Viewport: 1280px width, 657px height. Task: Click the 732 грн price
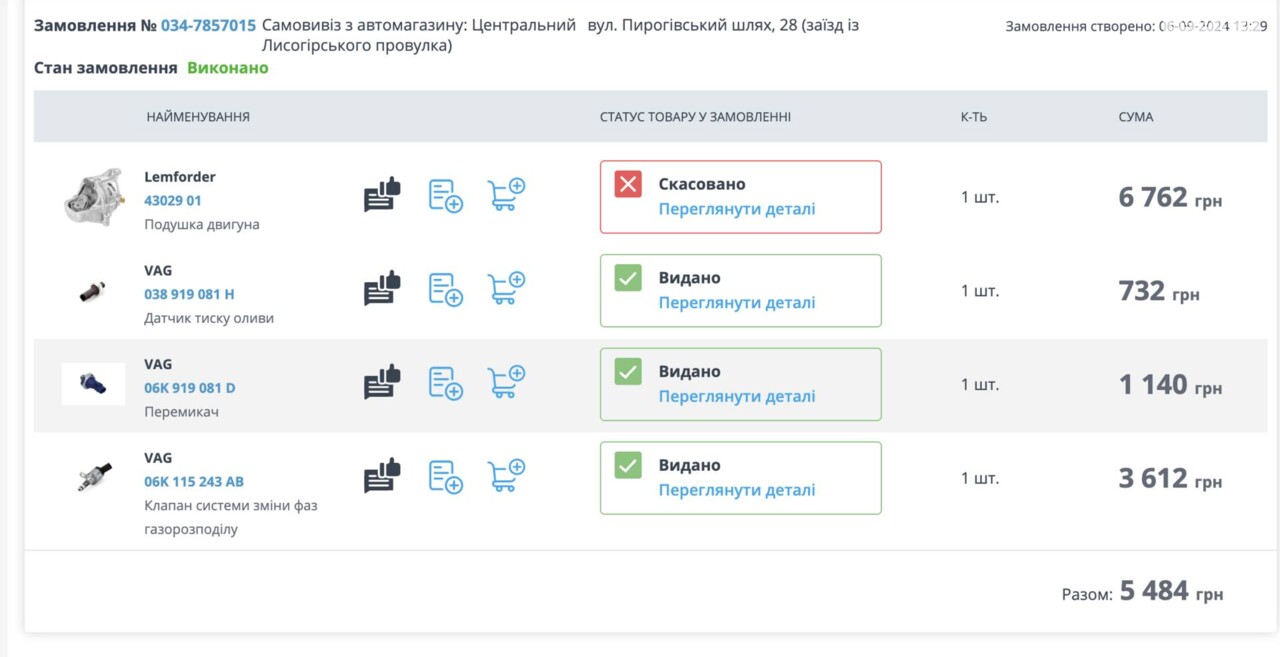tap(1159, 291)
